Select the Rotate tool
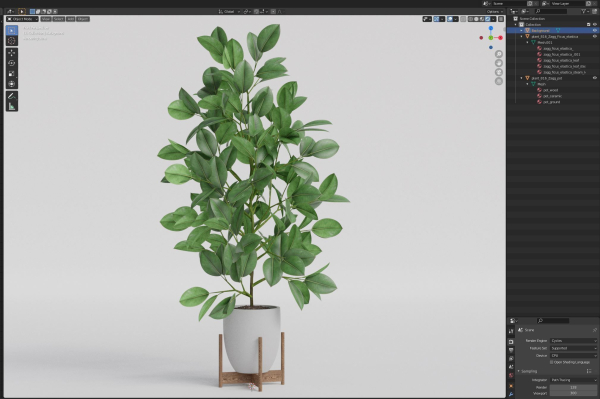Viewport: 600px width, 399px height. pos(12,63)
